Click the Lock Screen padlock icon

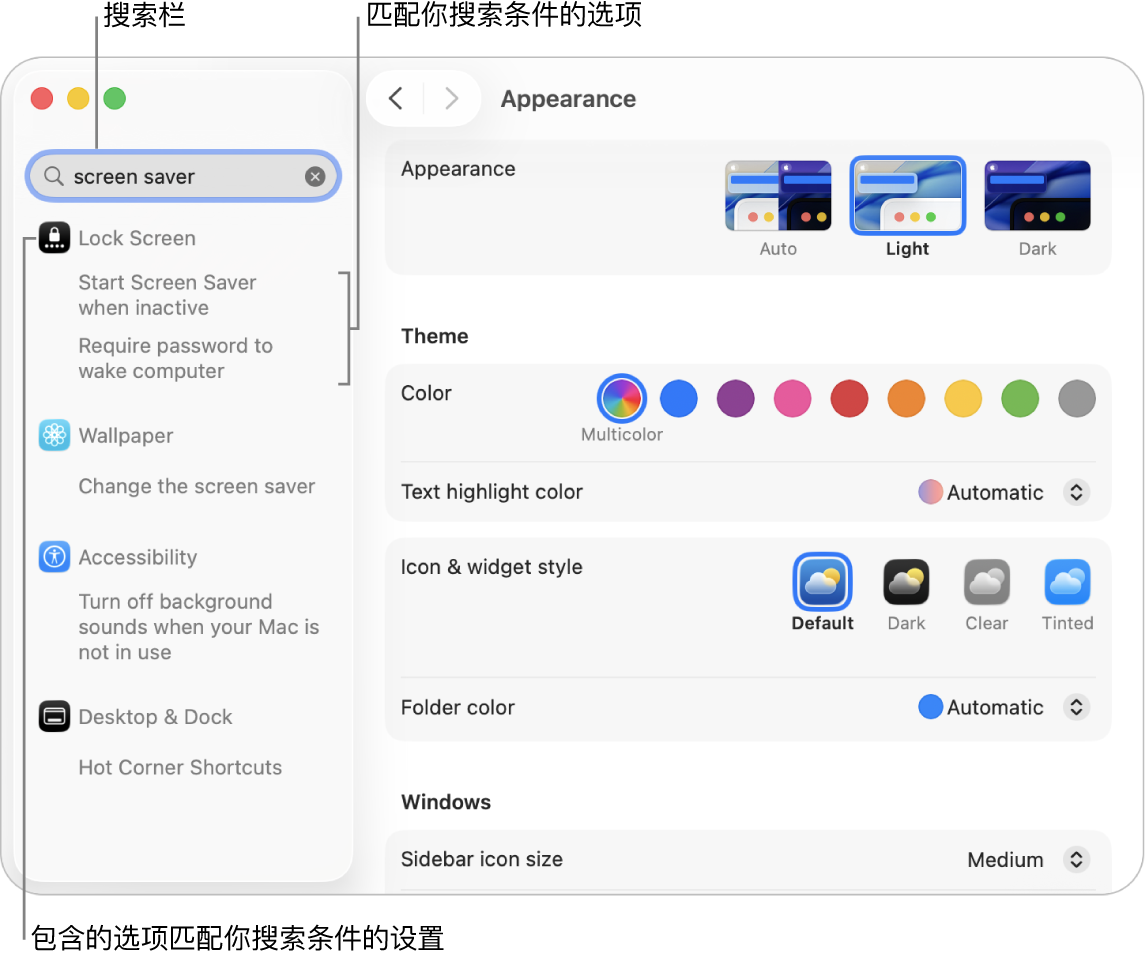[54, 238]
